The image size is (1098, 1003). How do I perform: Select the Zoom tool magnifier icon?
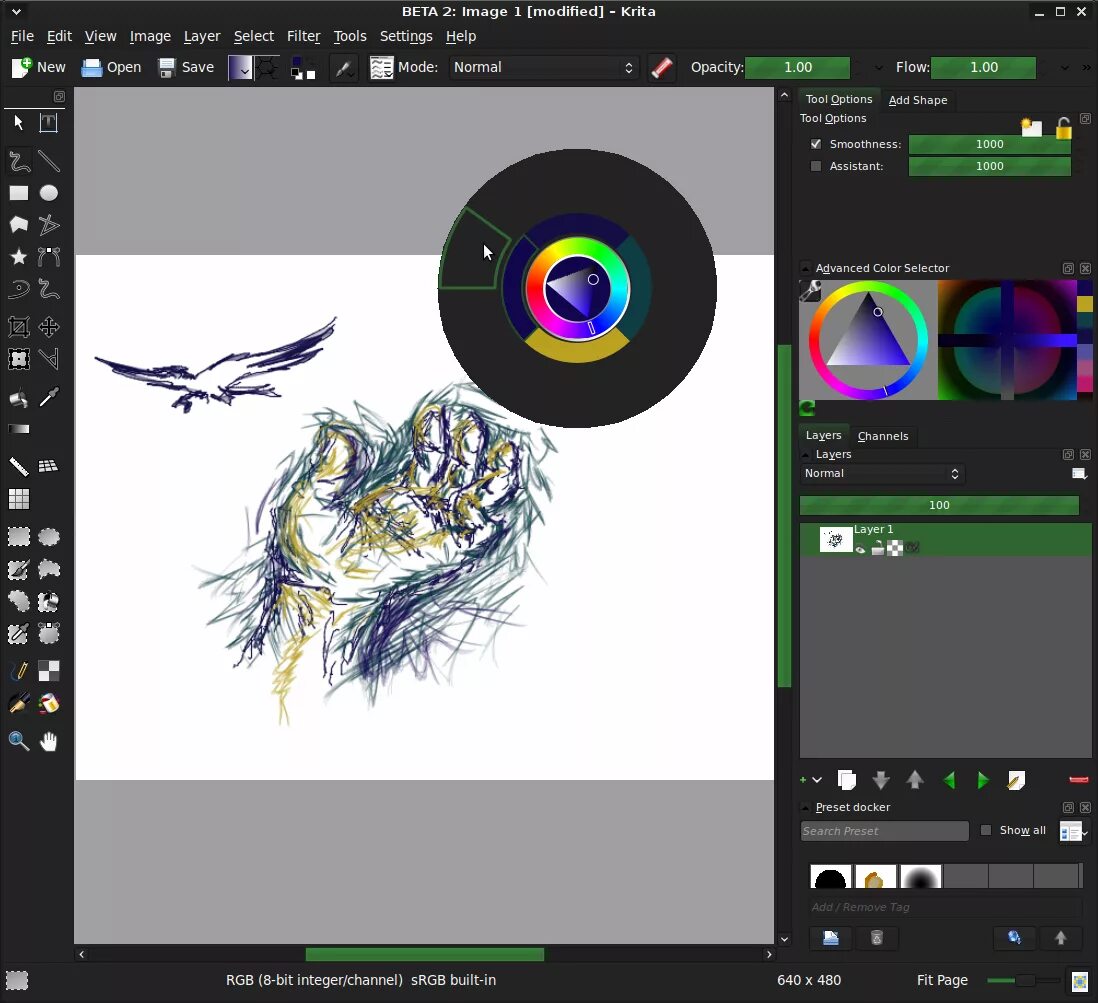point(19,741)
